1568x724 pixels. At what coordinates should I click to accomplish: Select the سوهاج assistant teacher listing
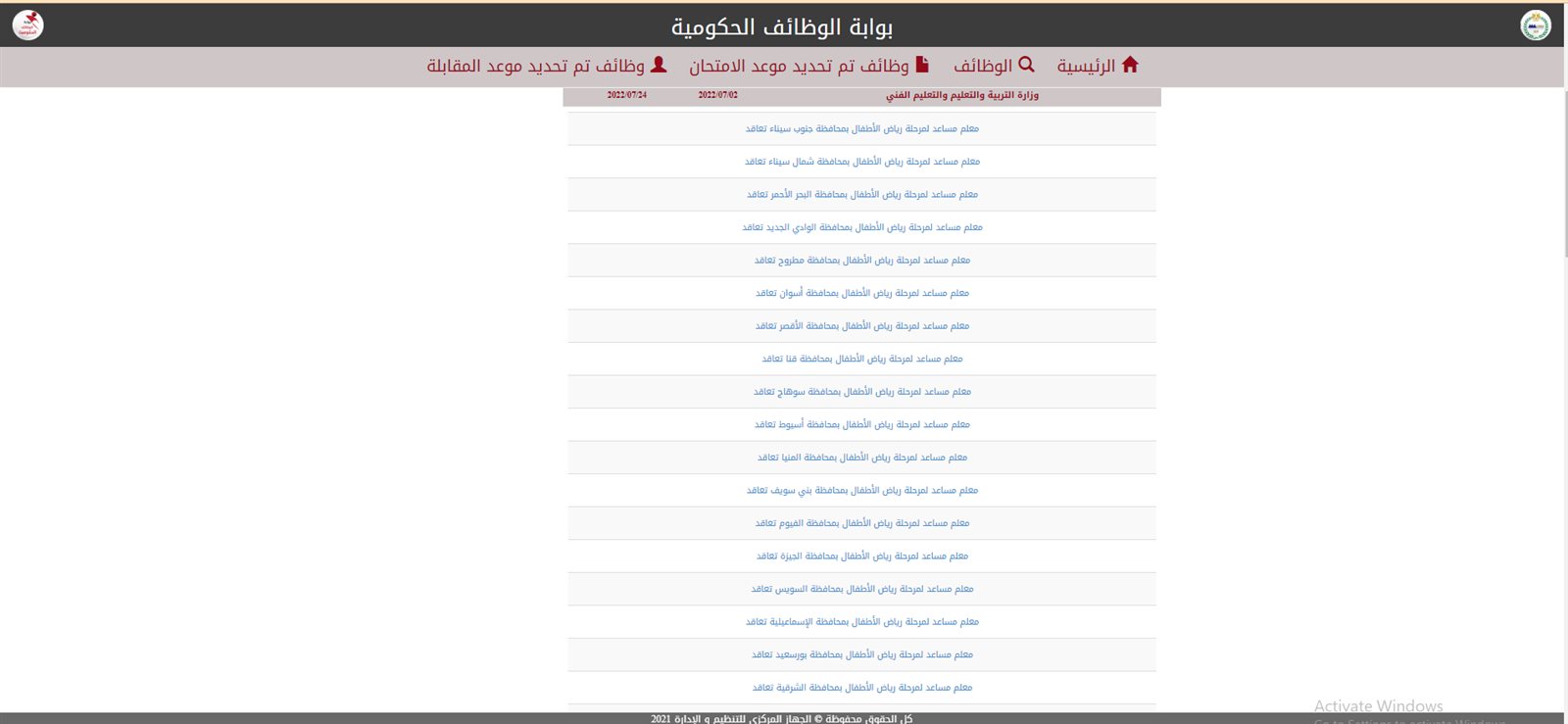click(861, 392)
